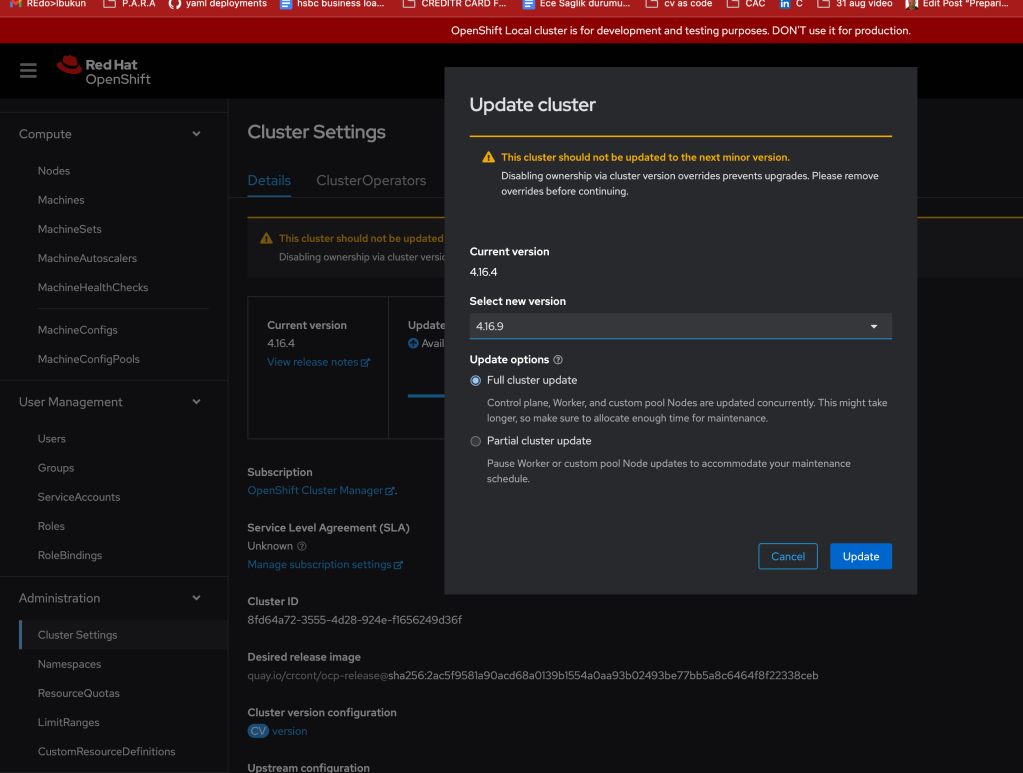Open Machines page from sidebar
The width and height of the screenshot is (1023, 773).
tap(61, 200)
